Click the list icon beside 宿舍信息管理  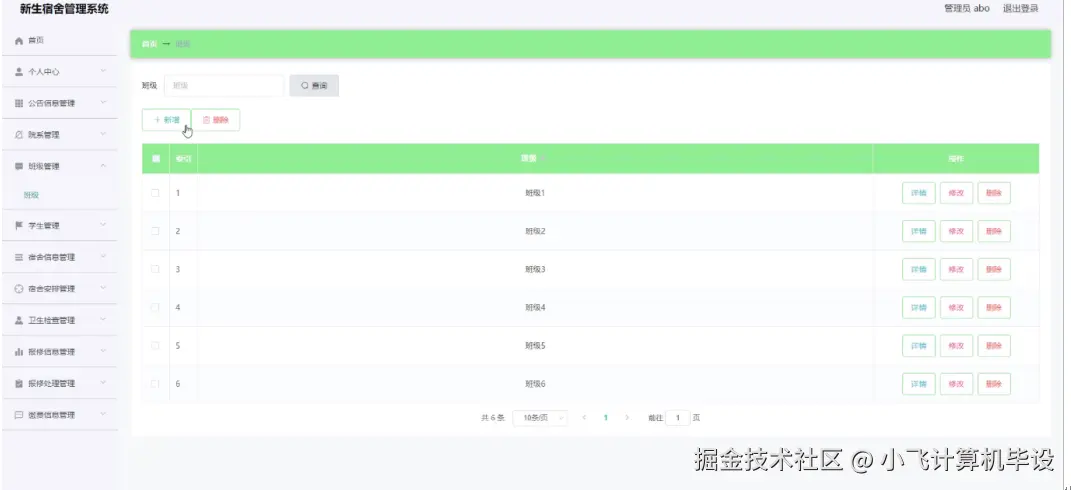(19, 257)
